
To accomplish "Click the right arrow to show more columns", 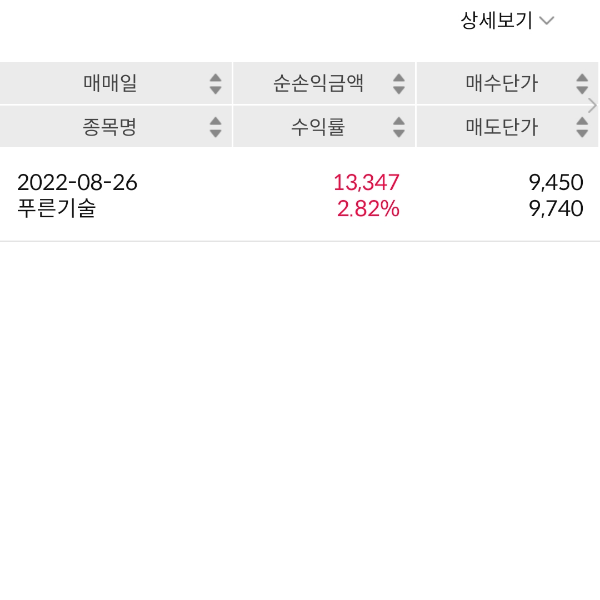I will click(x=592, y=105).
